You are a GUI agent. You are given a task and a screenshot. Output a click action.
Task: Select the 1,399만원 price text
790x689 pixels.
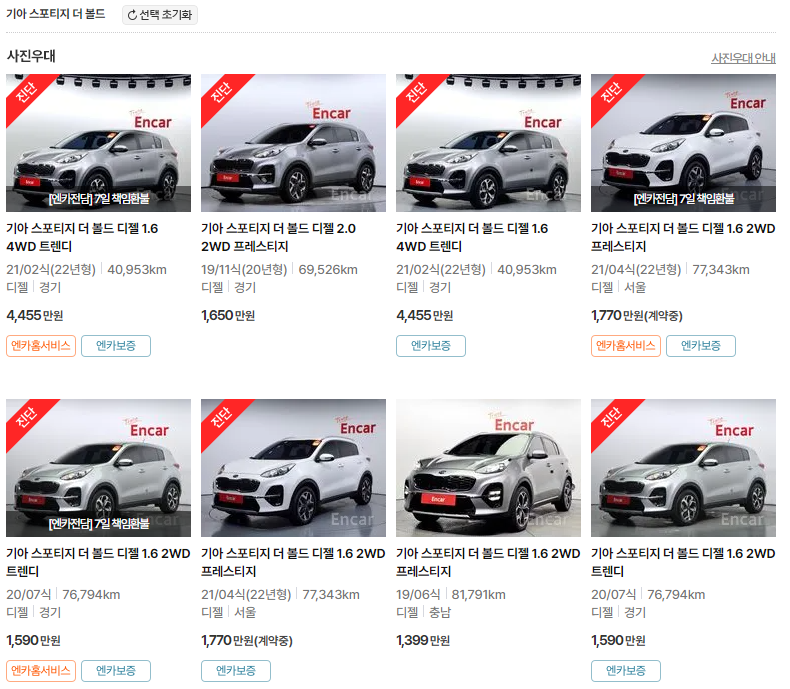click(x=423, y=640)
